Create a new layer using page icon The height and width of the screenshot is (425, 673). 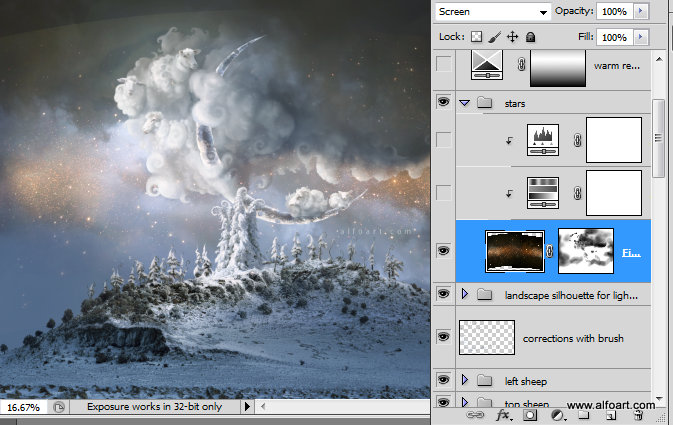[610, 415]
